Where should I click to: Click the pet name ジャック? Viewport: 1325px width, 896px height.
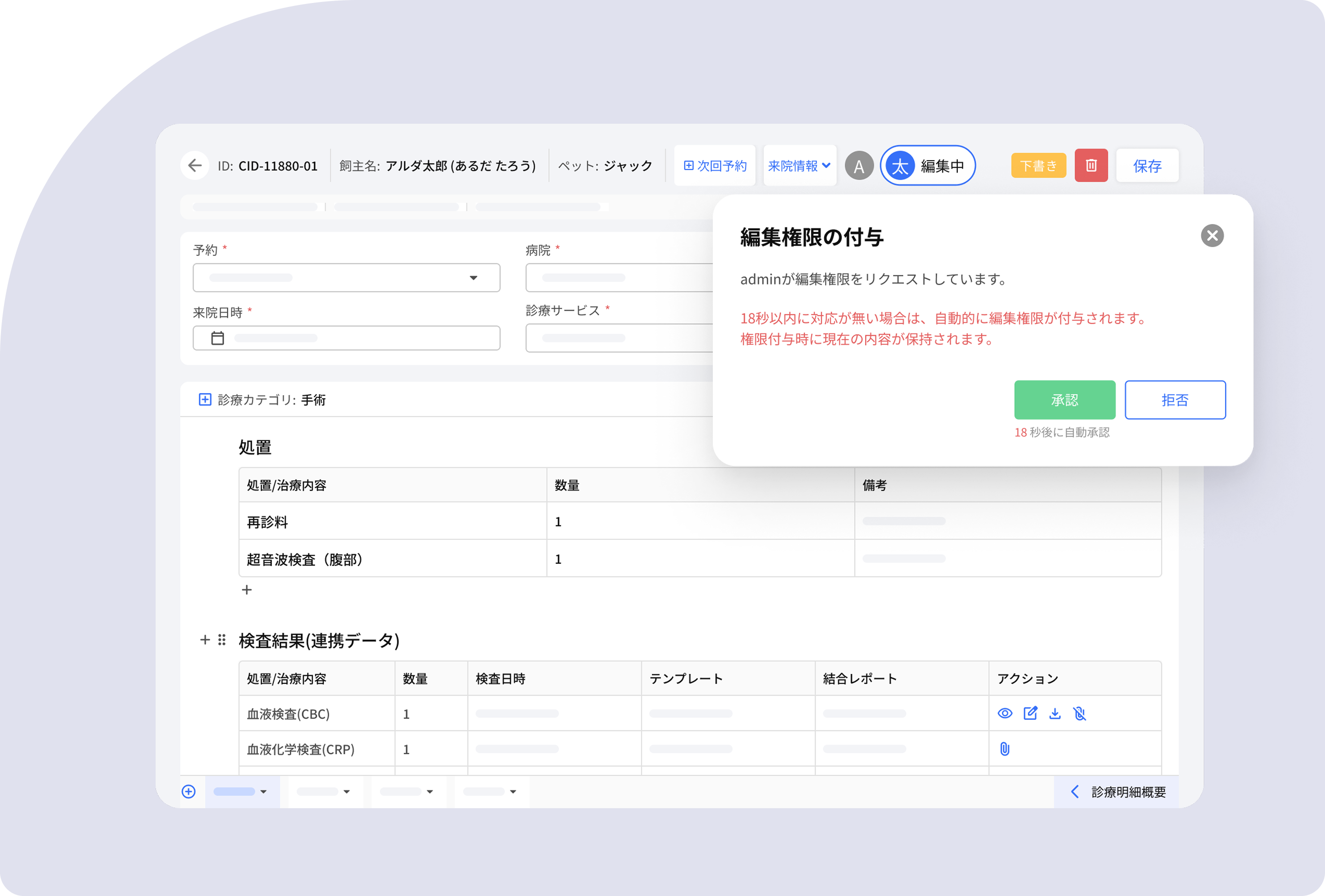click(628, 166)
